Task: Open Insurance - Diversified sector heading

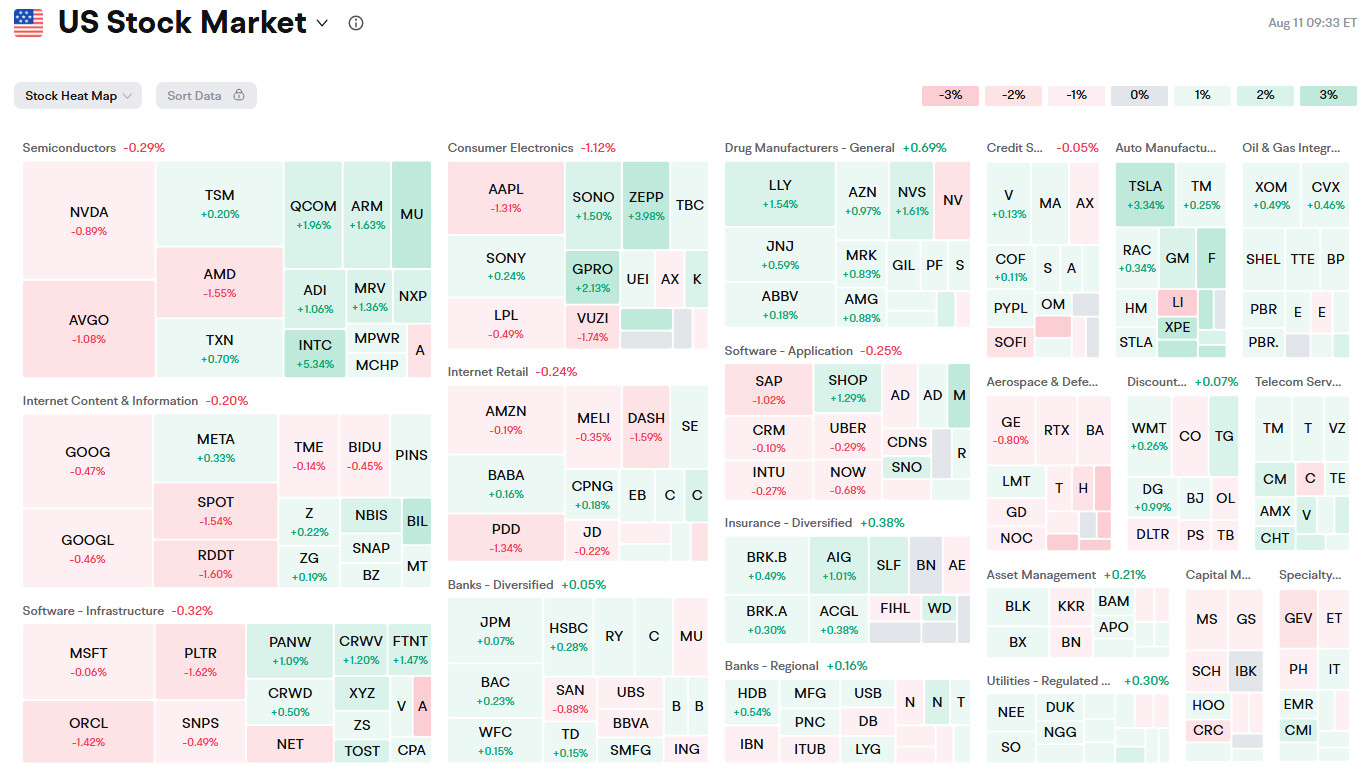Action: pos(789,523)
